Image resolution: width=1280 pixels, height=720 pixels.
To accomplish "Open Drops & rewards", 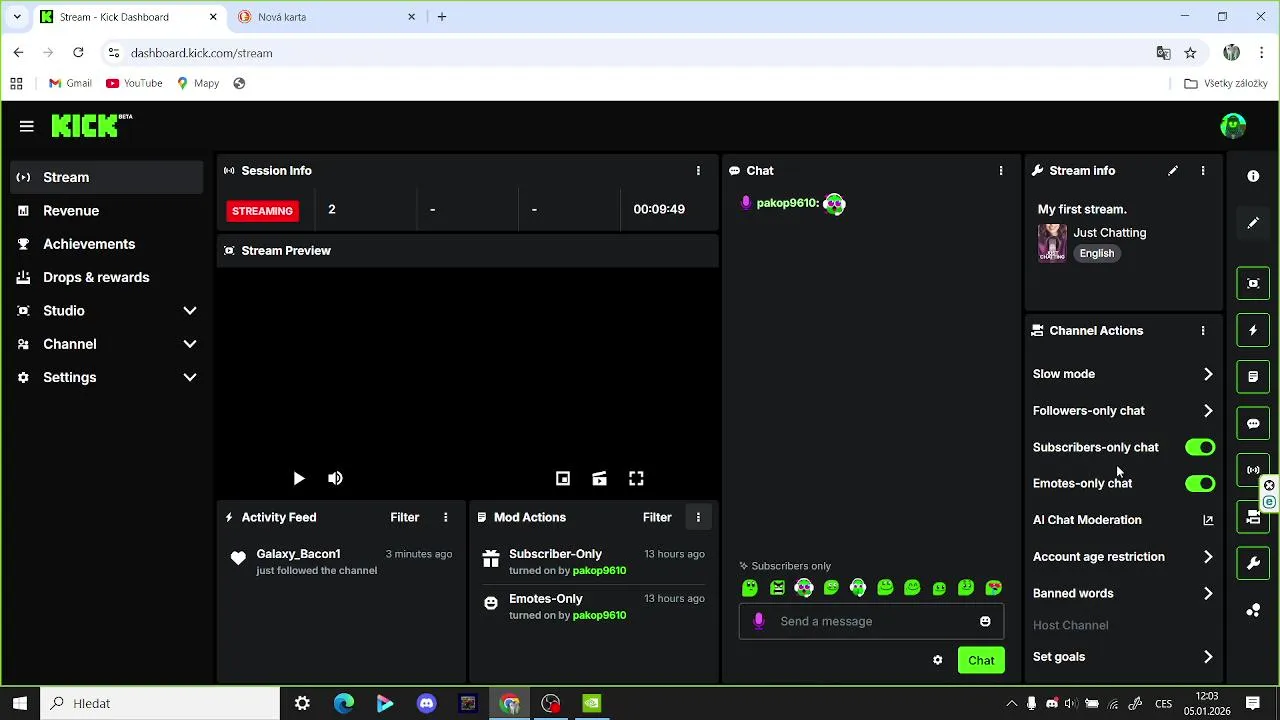I will click(106, 277).
